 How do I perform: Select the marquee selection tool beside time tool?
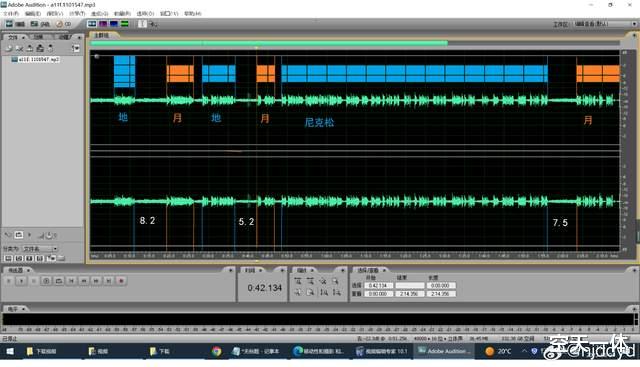click(x=153, y=24)
